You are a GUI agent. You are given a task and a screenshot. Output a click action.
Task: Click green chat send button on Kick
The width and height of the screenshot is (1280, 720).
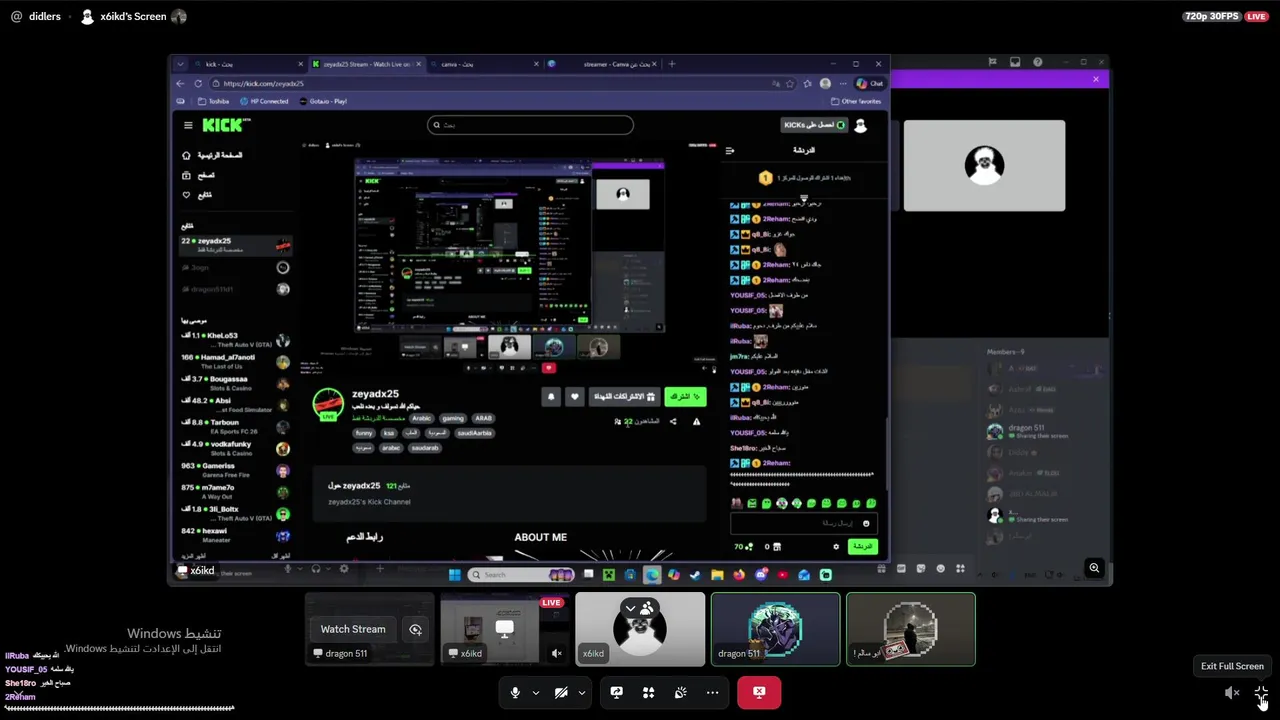863,546
